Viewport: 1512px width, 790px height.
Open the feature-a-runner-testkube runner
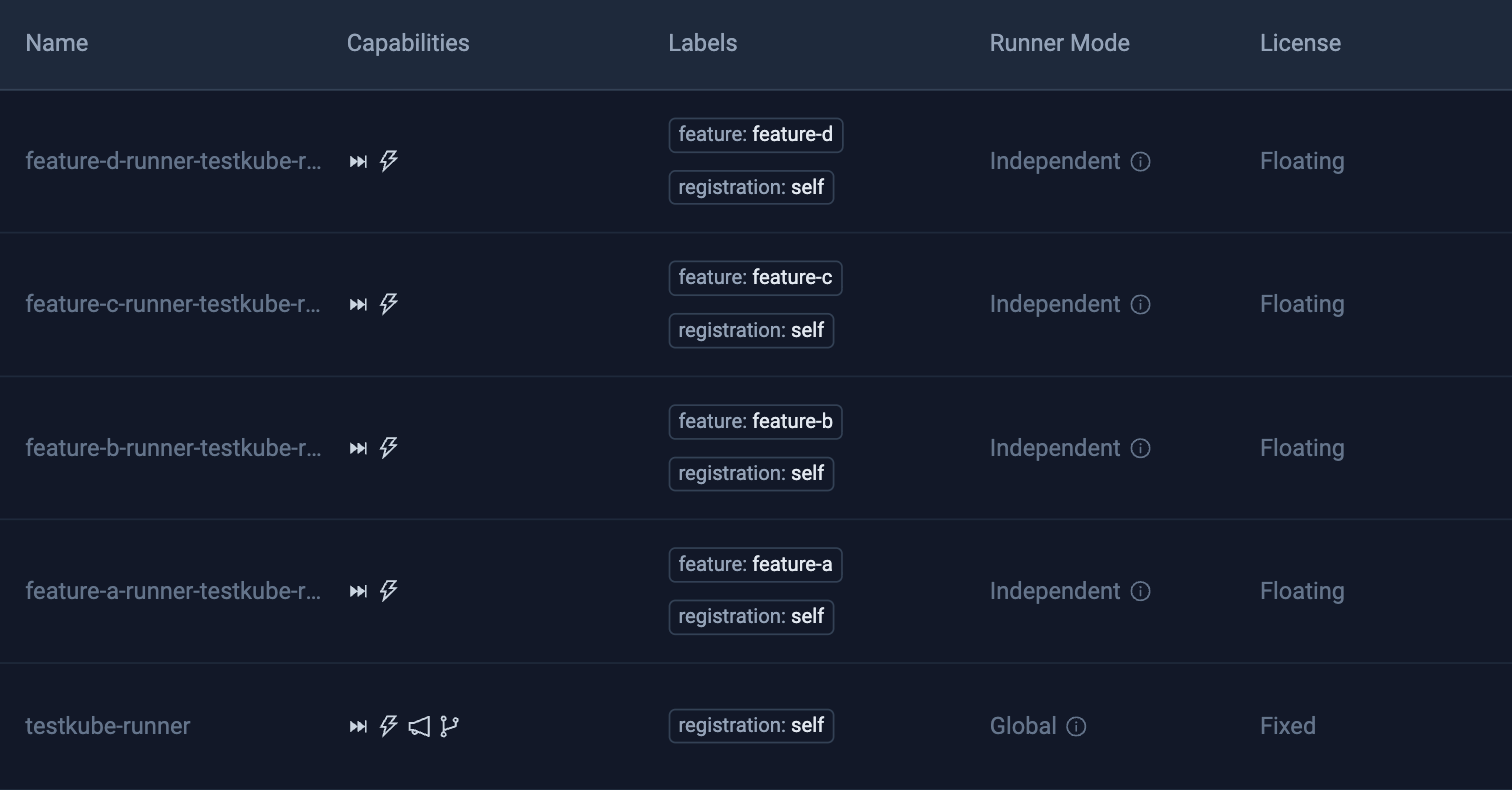(173, 591)
